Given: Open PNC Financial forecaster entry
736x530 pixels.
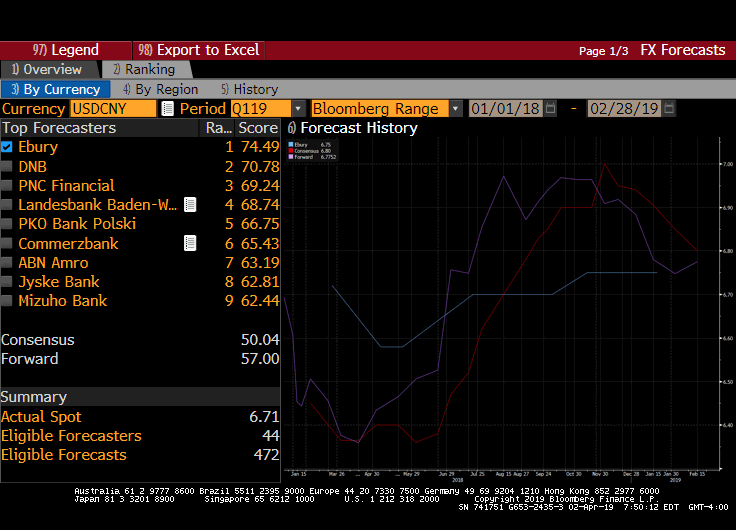Looking at the screenshot, I should tap(66, 185).
